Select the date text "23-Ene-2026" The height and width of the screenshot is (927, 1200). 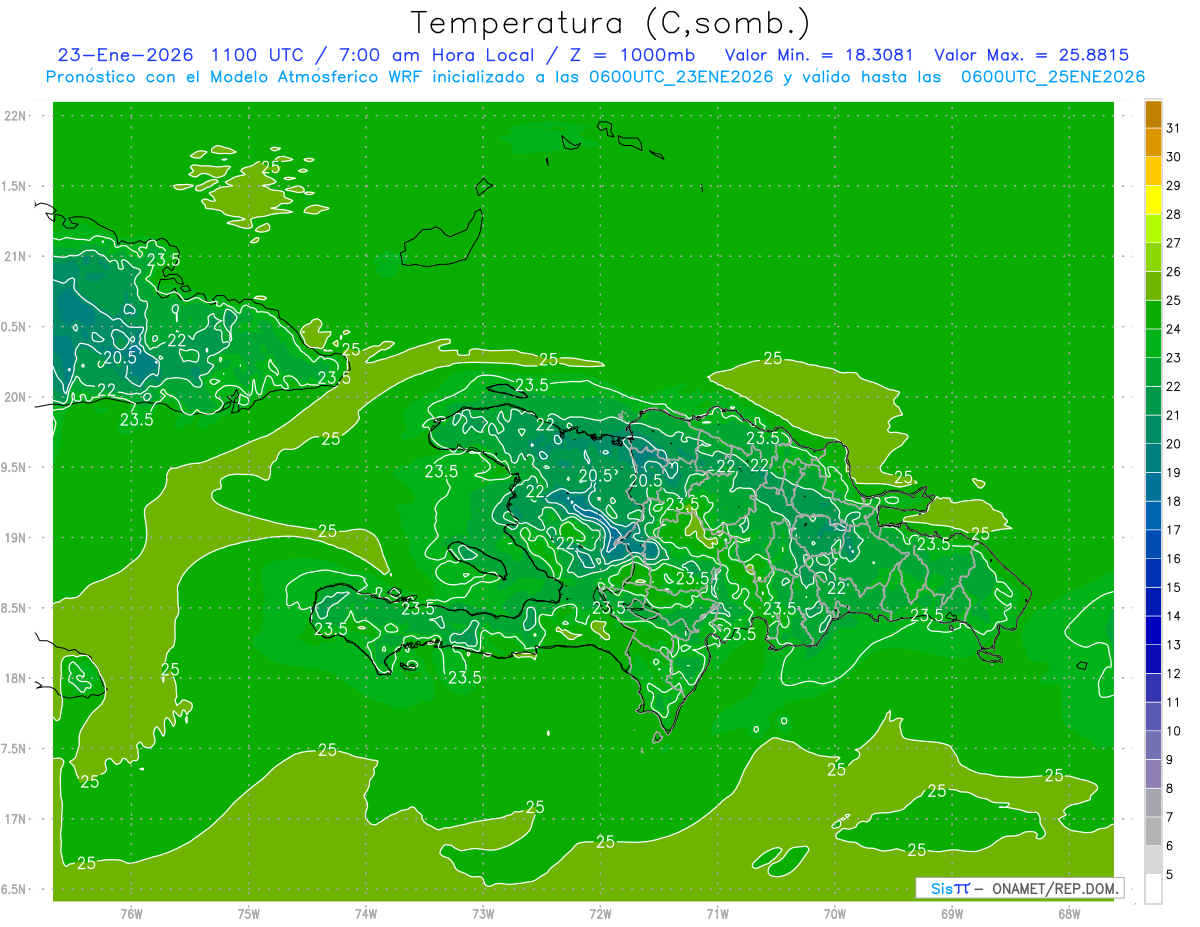point(124,55)
